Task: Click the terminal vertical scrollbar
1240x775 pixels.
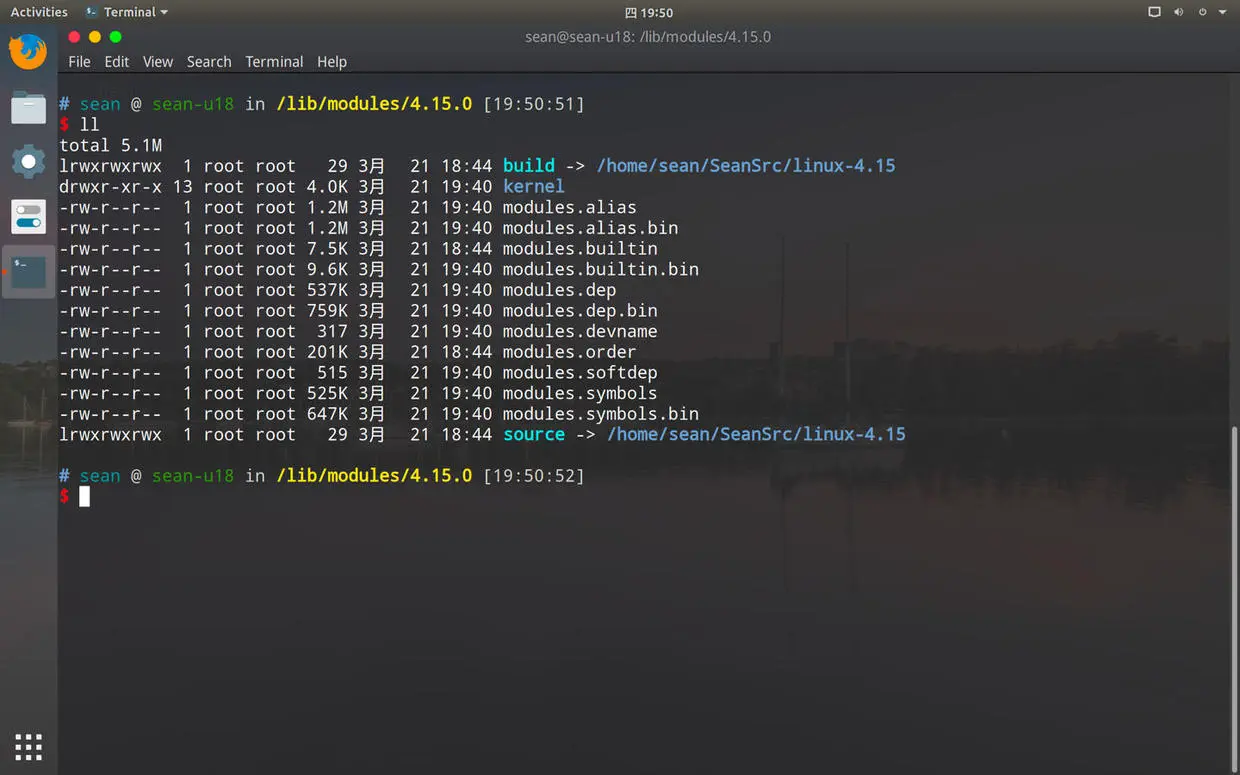Action: point(1234,600)
